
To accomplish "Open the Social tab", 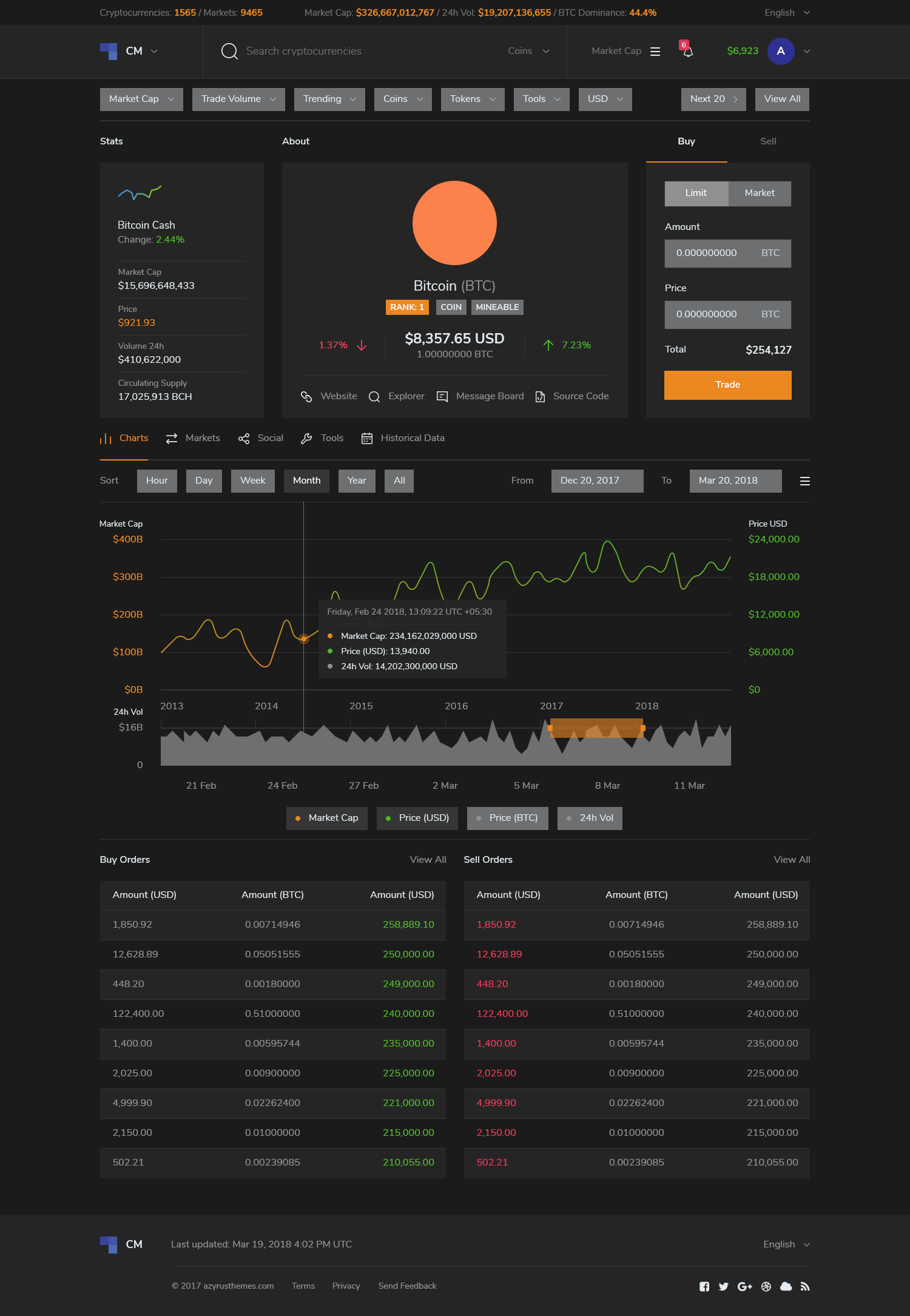I will (x=261, y=439).
